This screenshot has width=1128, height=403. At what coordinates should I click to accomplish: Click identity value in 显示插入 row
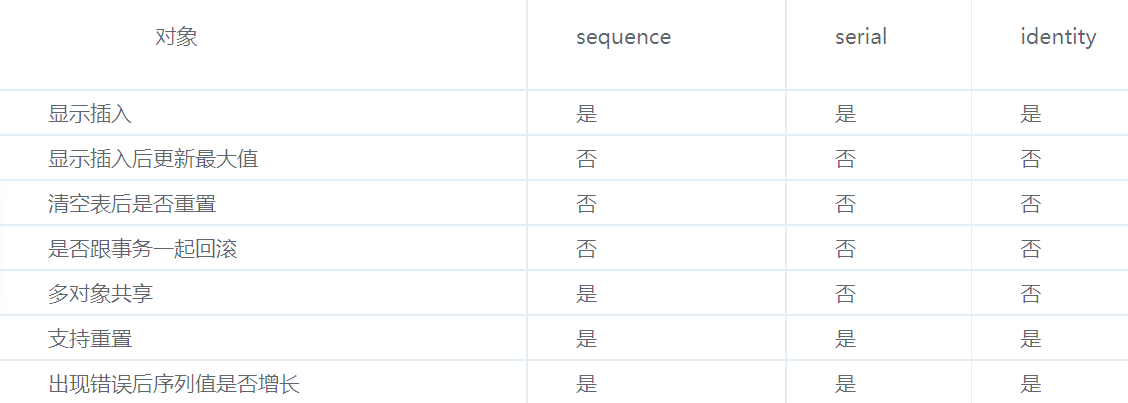(1031, 114)
